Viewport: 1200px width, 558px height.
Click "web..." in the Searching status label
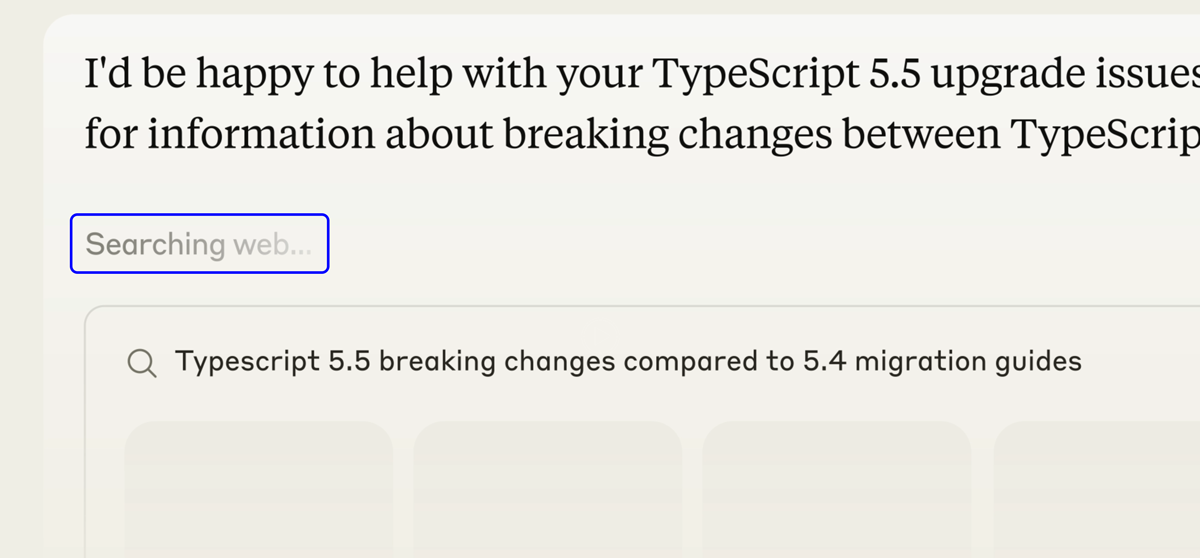coord(272,244)
